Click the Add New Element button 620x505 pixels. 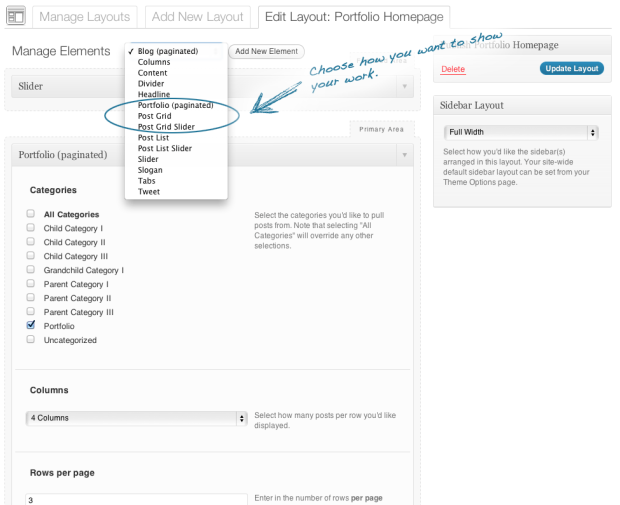[x=266, y=51]
